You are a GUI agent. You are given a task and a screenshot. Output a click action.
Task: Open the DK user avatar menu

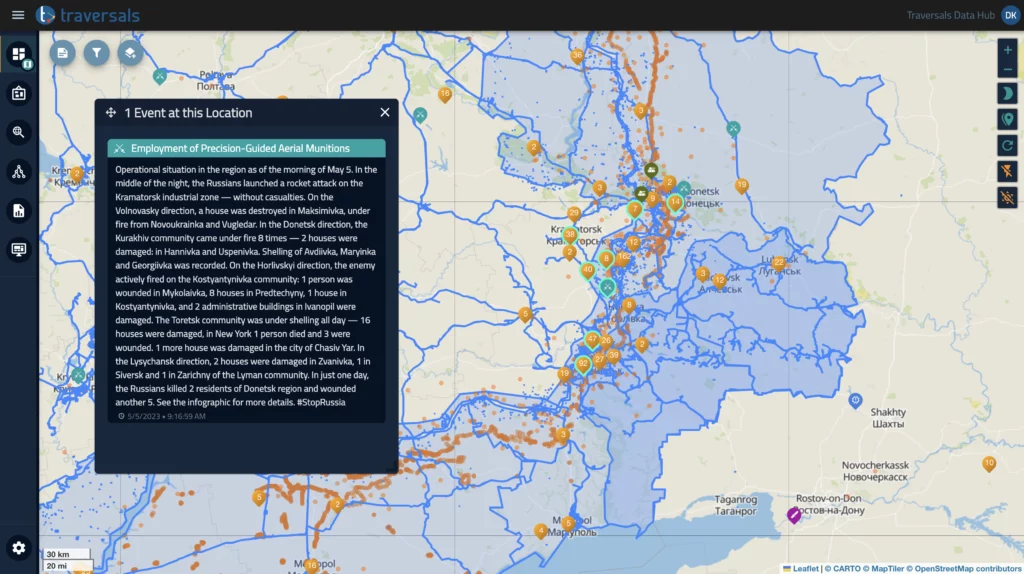pyautogui.click(x=1010, y=15)
